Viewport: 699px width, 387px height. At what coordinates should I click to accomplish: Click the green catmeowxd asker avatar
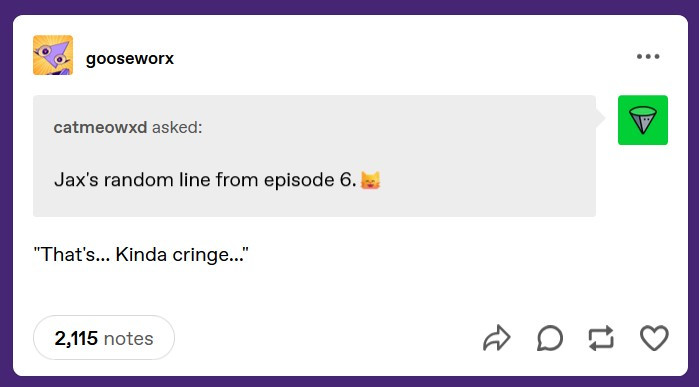(642, 120)
